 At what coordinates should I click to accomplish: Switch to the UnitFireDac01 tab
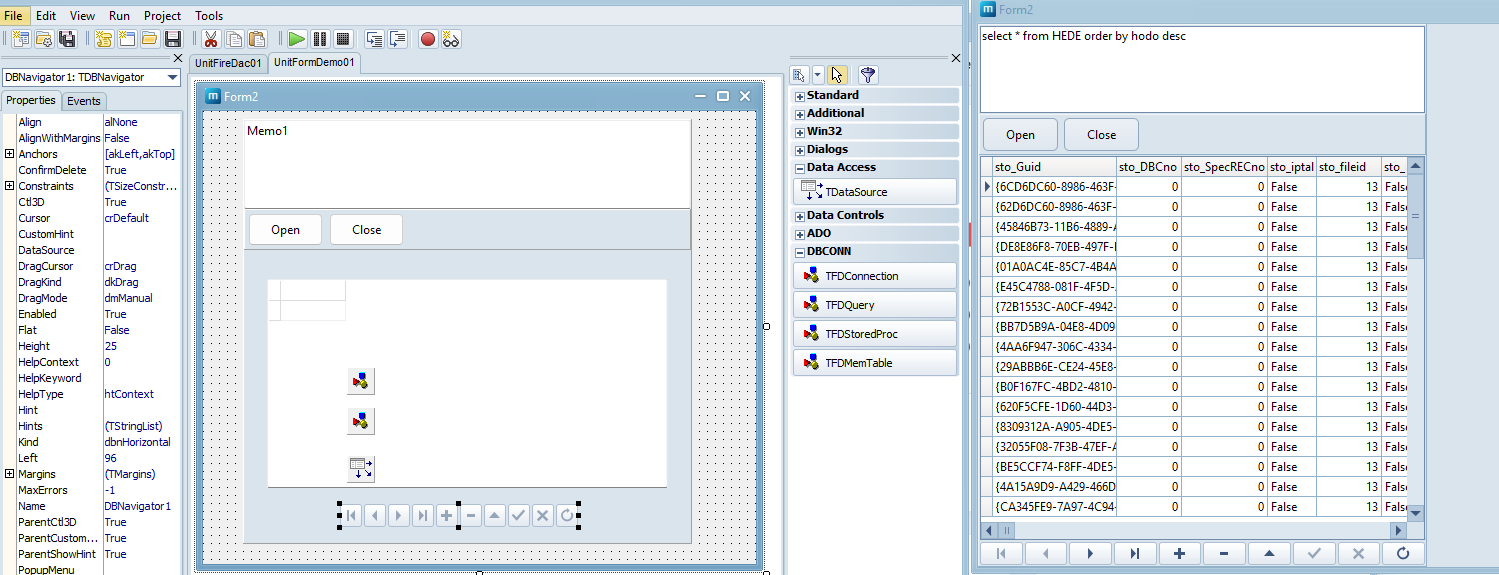(228, 63)
